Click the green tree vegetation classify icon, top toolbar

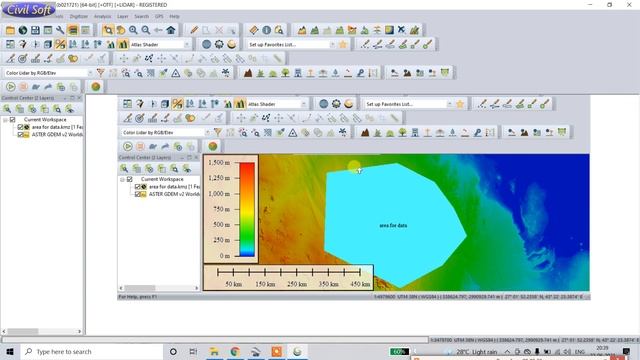tap(285, 73)
